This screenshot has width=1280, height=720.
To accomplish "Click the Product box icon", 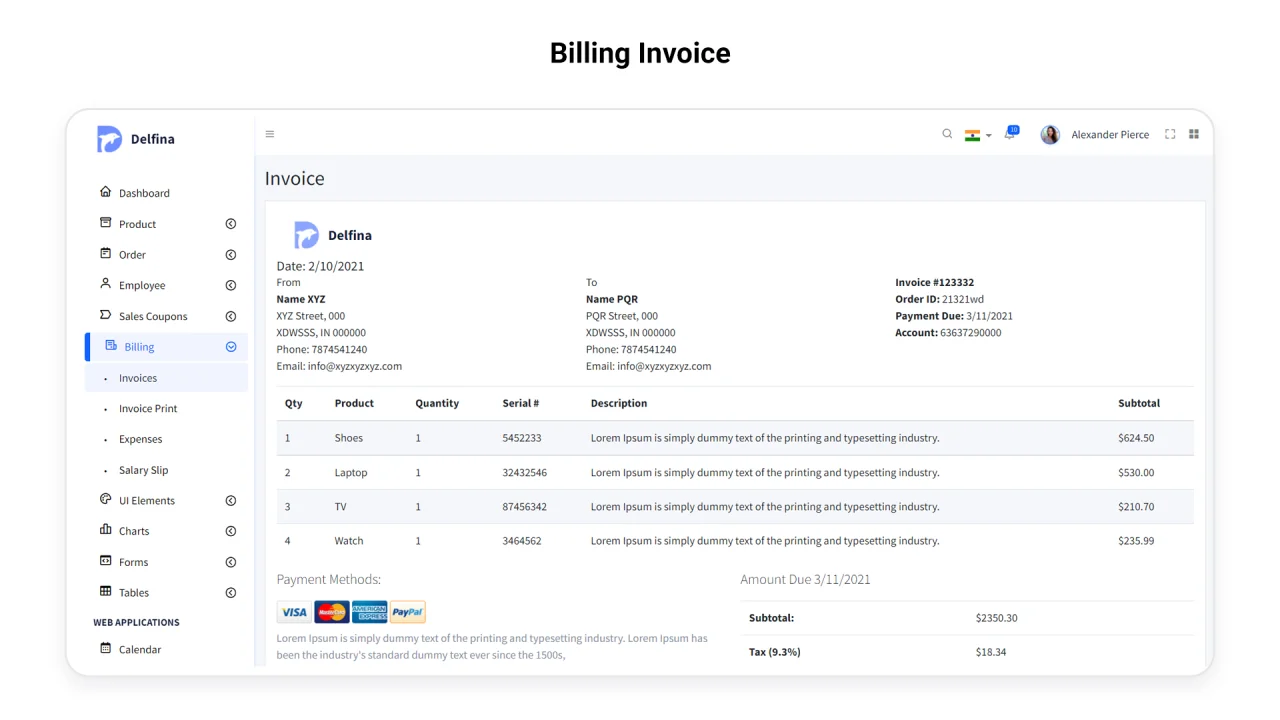I will 106,223.
